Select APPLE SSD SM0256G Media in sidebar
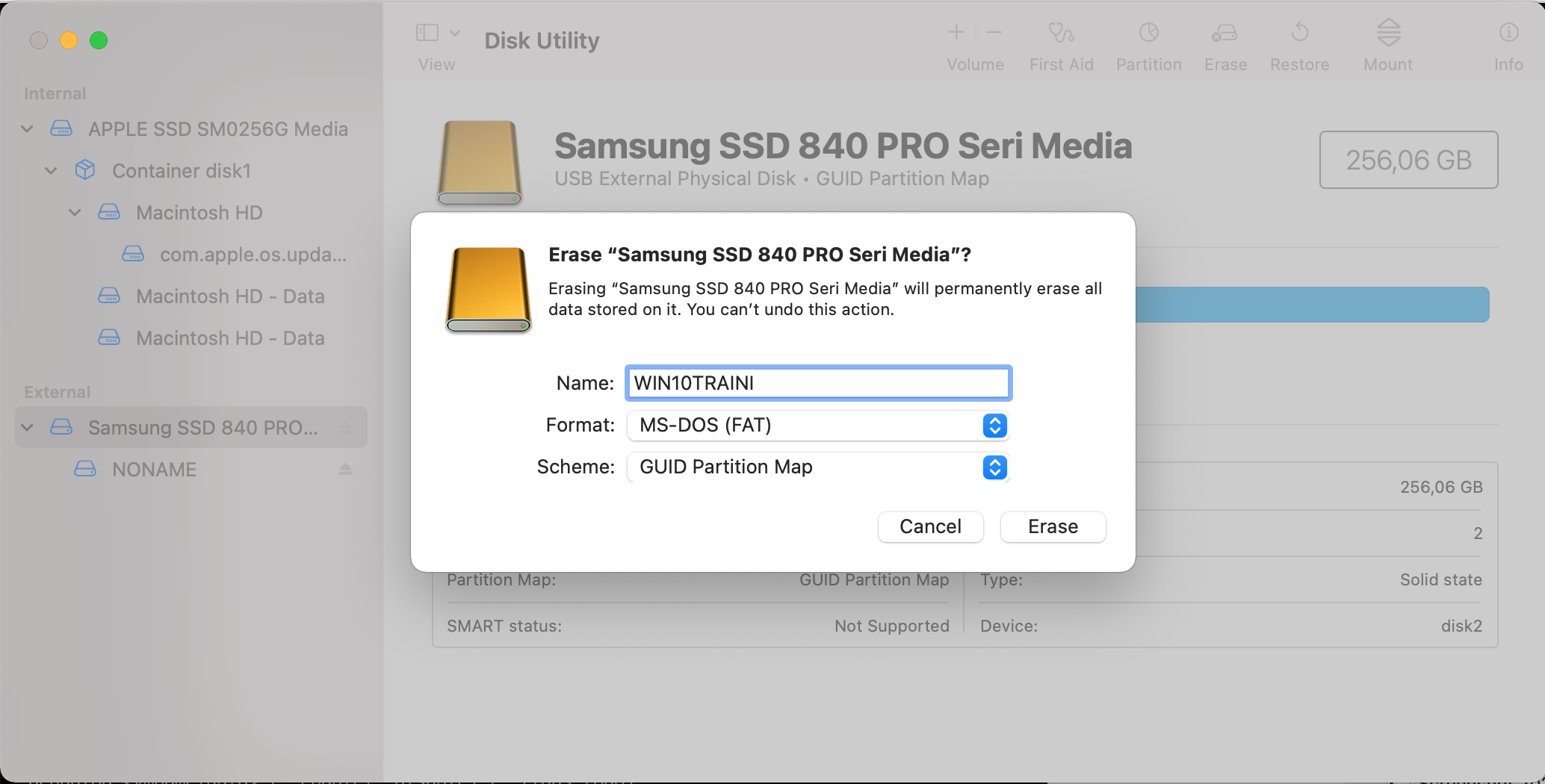1545x784 pixels. [x=218, y=129]
